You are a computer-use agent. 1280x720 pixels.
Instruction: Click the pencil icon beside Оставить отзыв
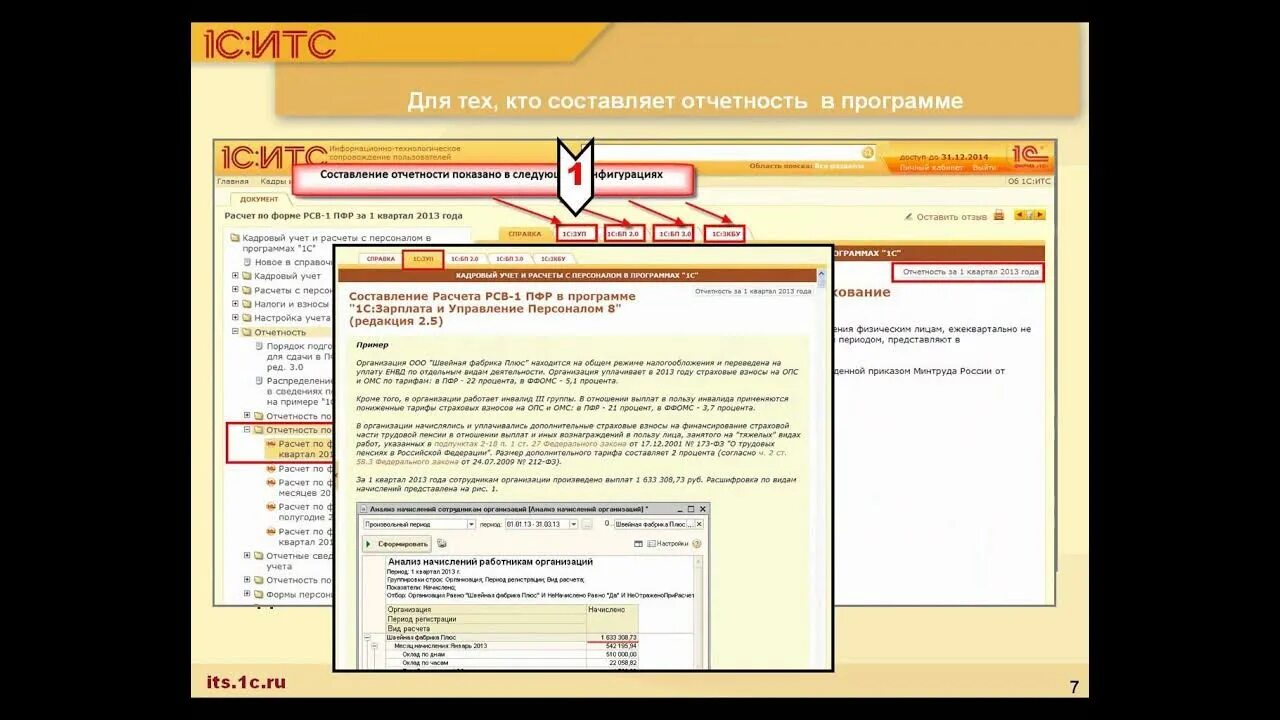coord(908,216)
